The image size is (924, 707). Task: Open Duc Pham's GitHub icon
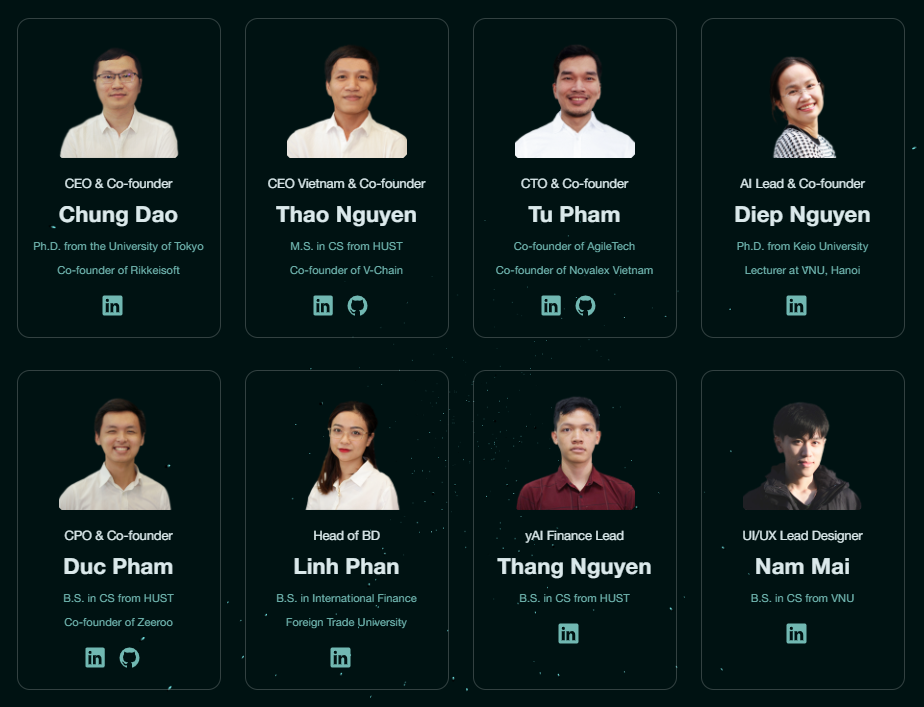tap(130, 657)
